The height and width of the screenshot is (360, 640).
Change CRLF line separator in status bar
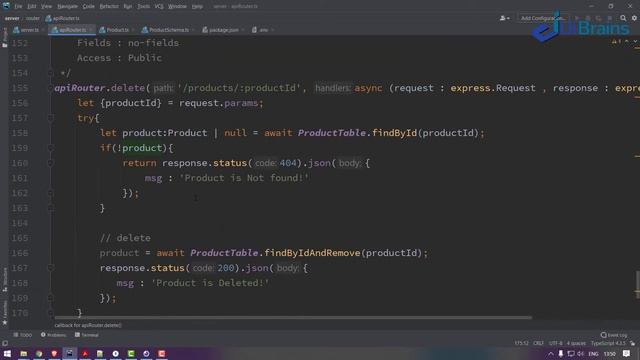tap(538, 344)
